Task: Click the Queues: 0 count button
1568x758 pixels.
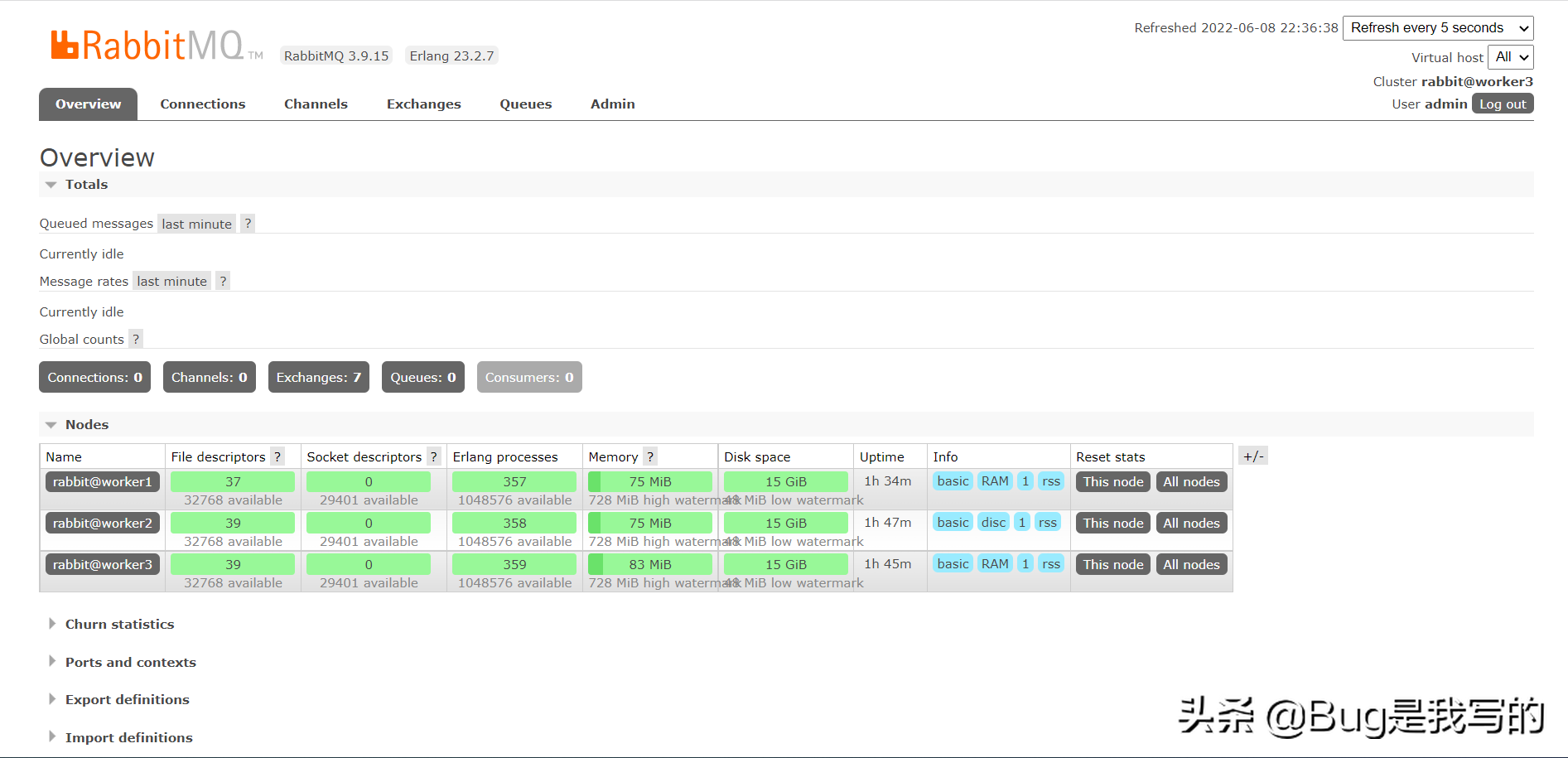Action: [423, 377]
